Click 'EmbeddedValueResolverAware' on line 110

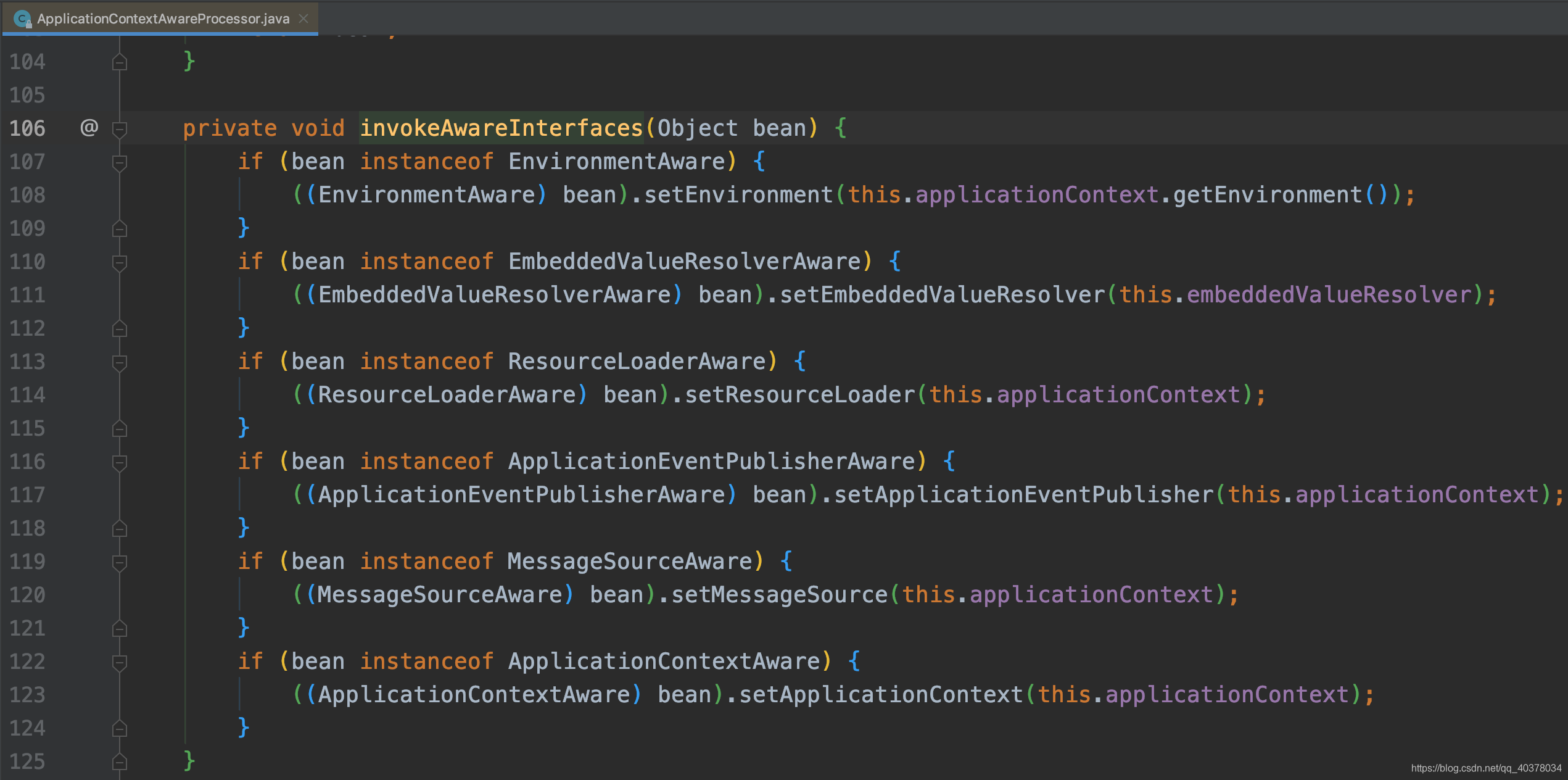pos(685,262)
